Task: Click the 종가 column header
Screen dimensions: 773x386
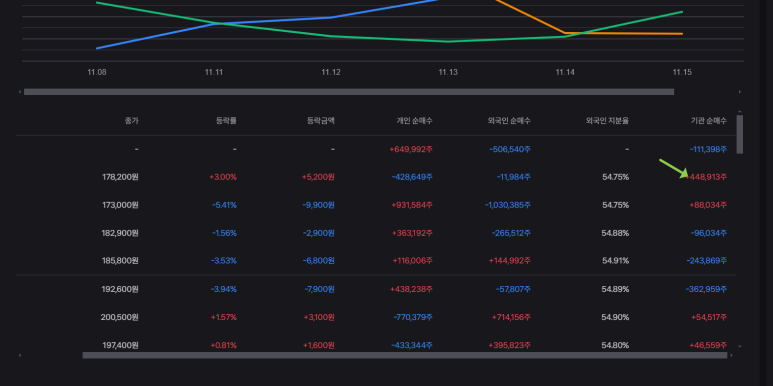Action: (x=132, y=120)
